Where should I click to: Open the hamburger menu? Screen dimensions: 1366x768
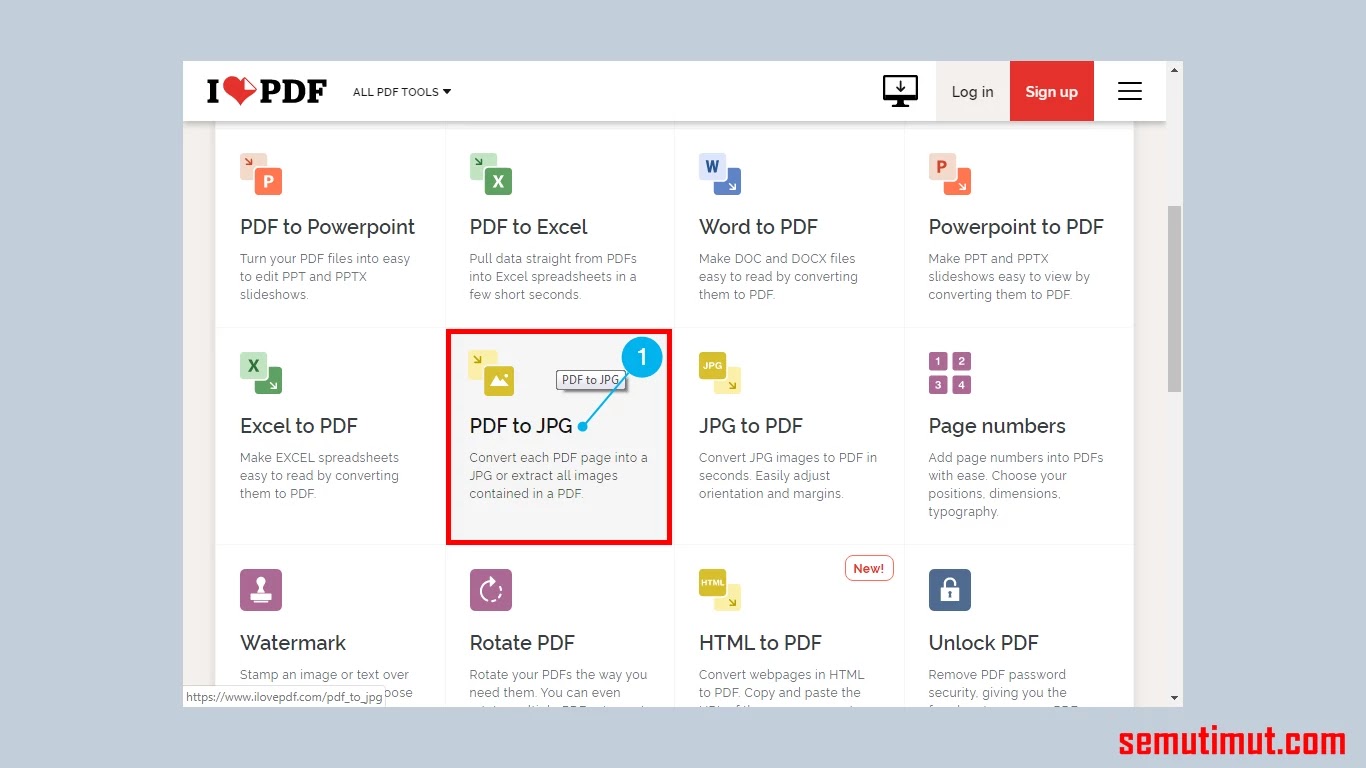tap(1130, 91)
